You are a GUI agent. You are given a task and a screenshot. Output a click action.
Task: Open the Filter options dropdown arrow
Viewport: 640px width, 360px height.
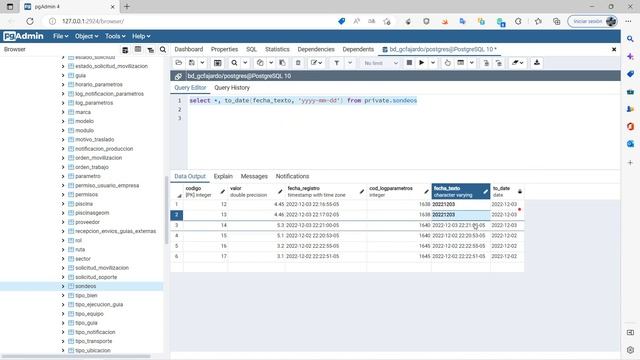tap(350, 63)
